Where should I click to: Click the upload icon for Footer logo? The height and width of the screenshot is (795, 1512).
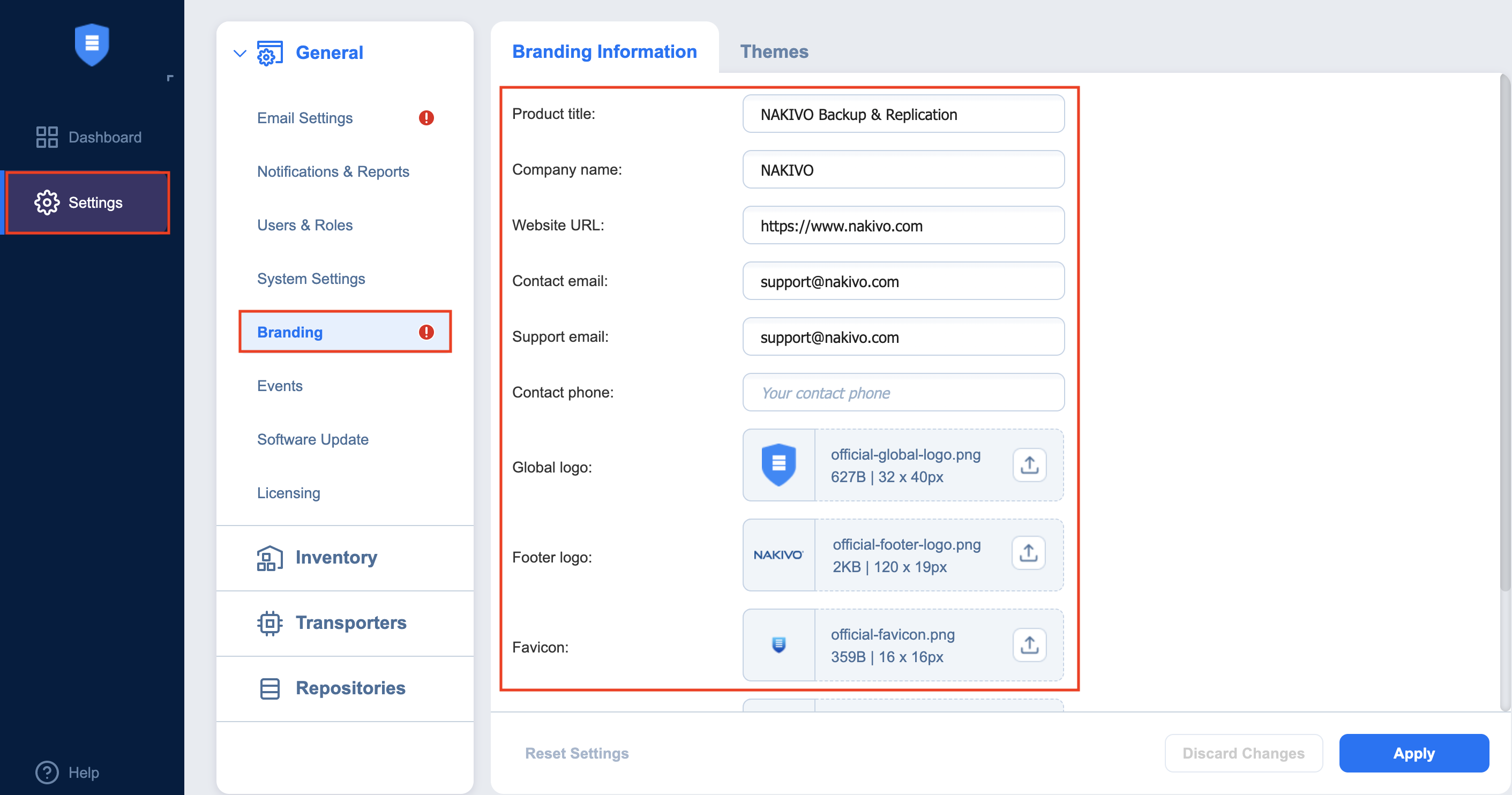click(1028, 553)
